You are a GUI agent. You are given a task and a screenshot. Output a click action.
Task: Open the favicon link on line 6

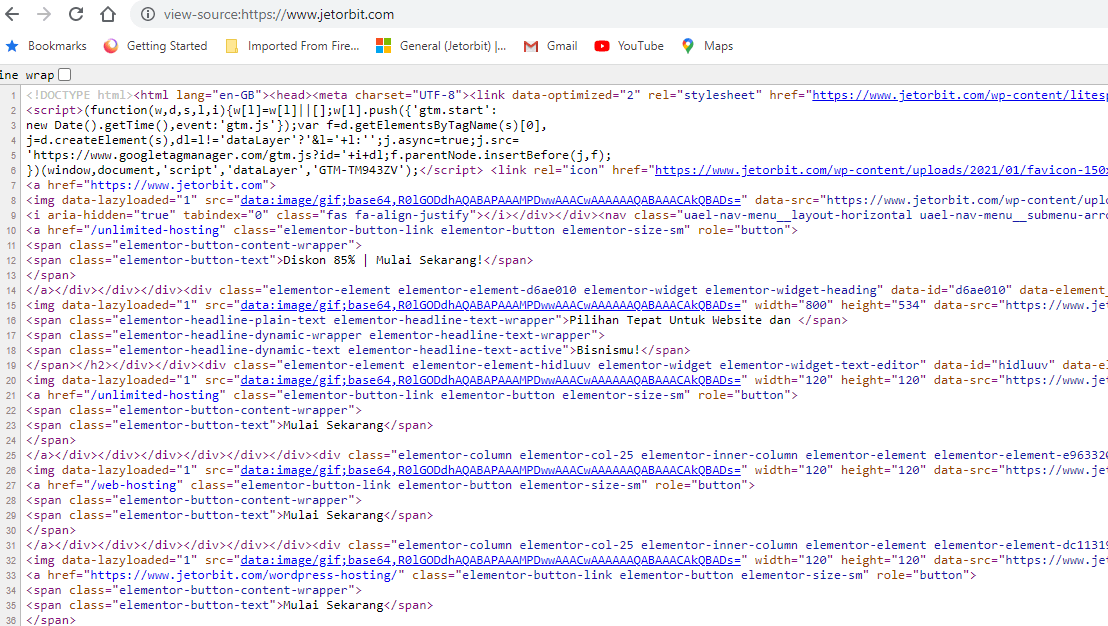(x=881, y=170)
